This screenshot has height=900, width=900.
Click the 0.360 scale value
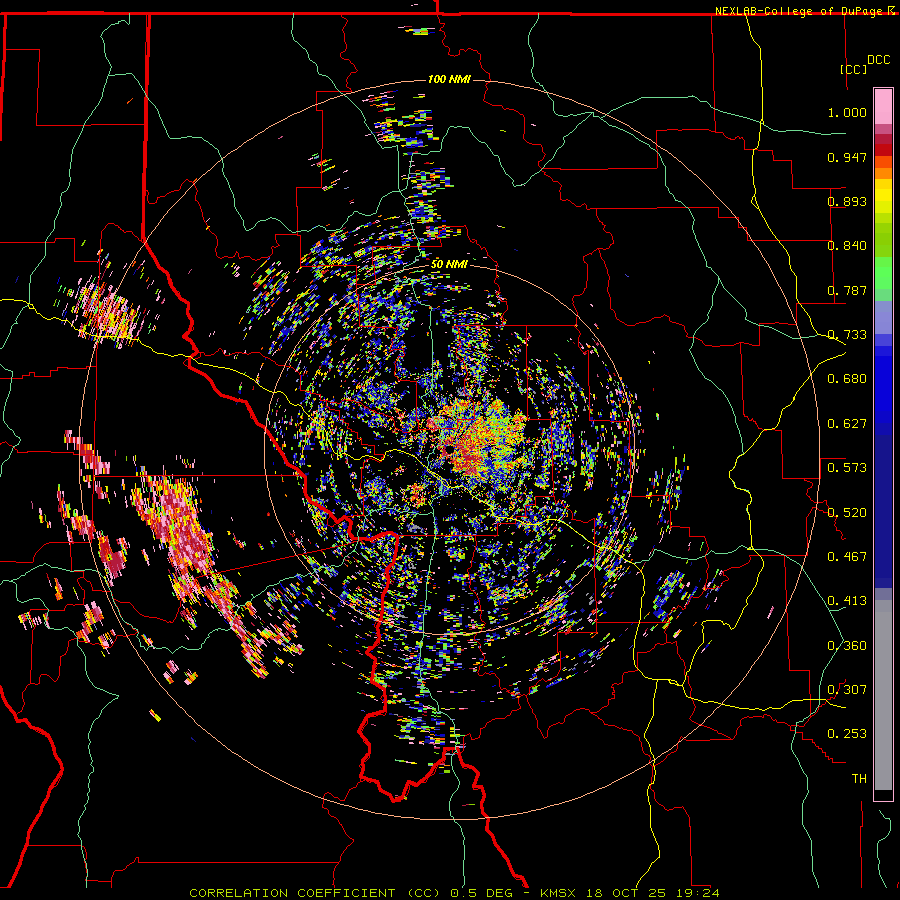click(x=847, y=646)
